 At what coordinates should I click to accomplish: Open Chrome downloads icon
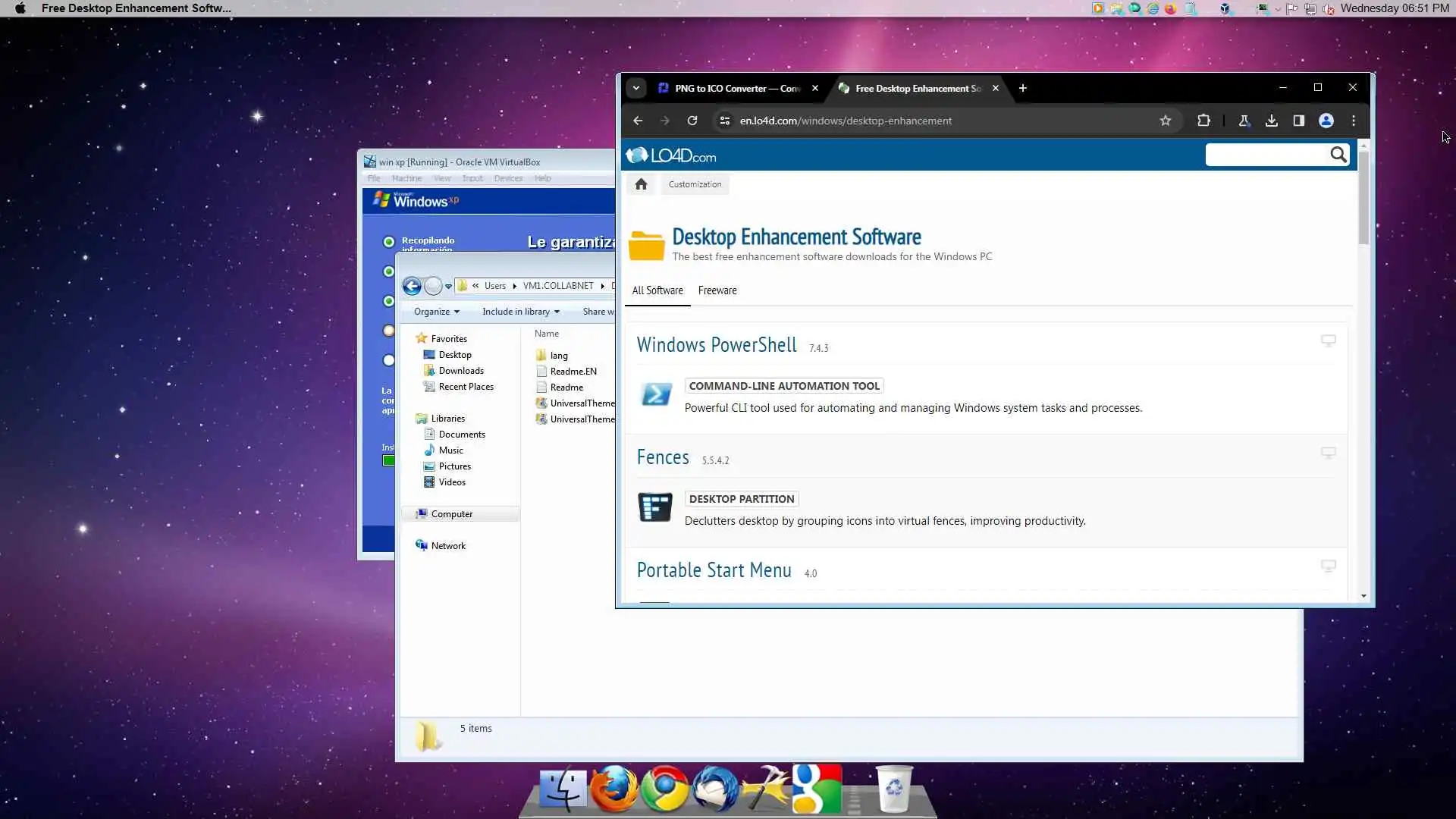1272,121
